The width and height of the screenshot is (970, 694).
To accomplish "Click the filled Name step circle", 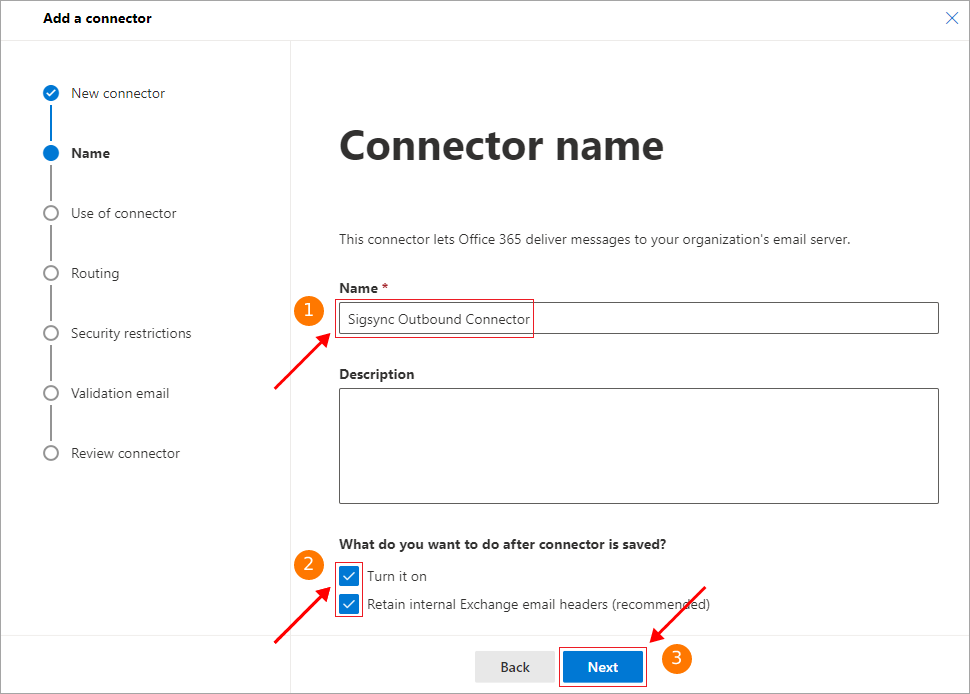I will point(51,153).
